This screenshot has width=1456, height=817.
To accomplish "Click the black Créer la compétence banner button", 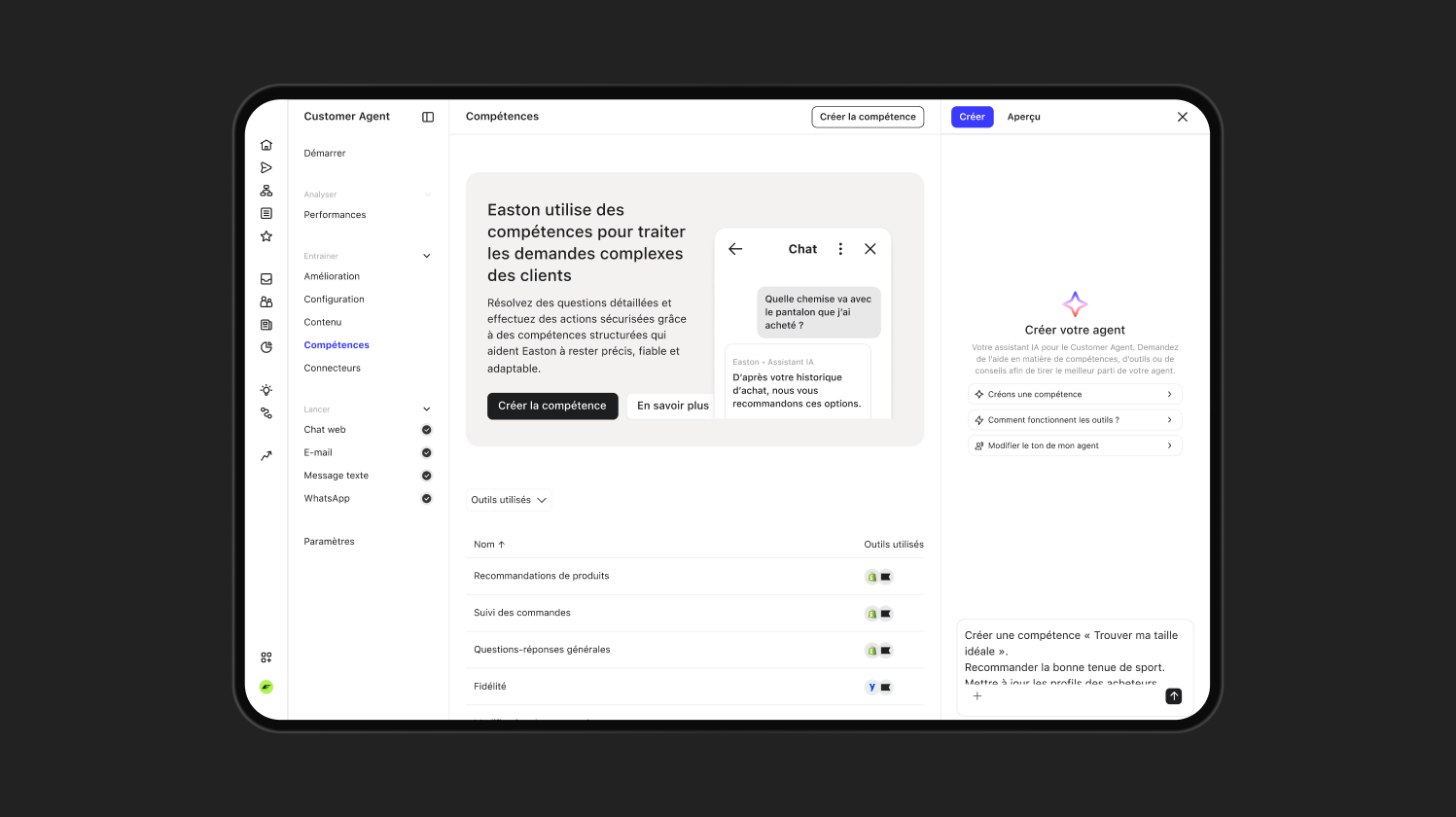I will 552,406.
